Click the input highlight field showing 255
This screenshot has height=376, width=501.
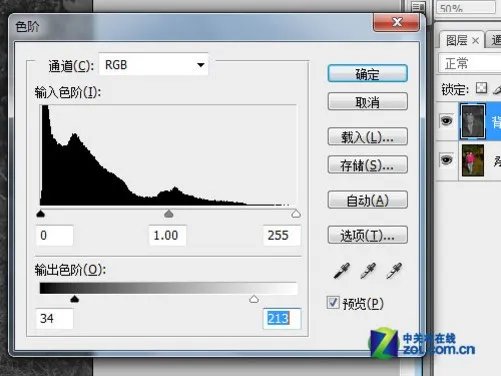point(282,236)
